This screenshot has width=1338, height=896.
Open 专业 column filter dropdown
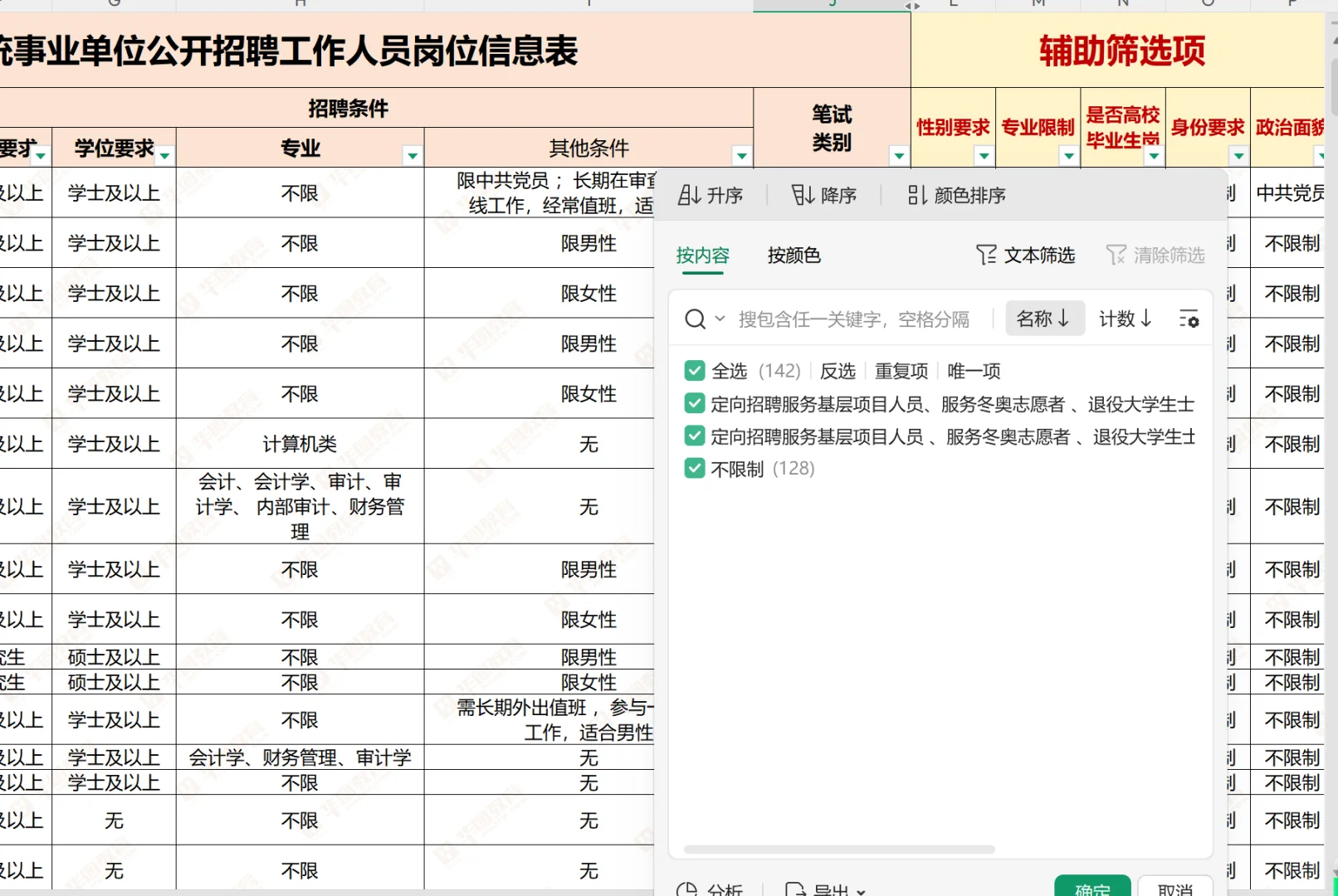412,156
